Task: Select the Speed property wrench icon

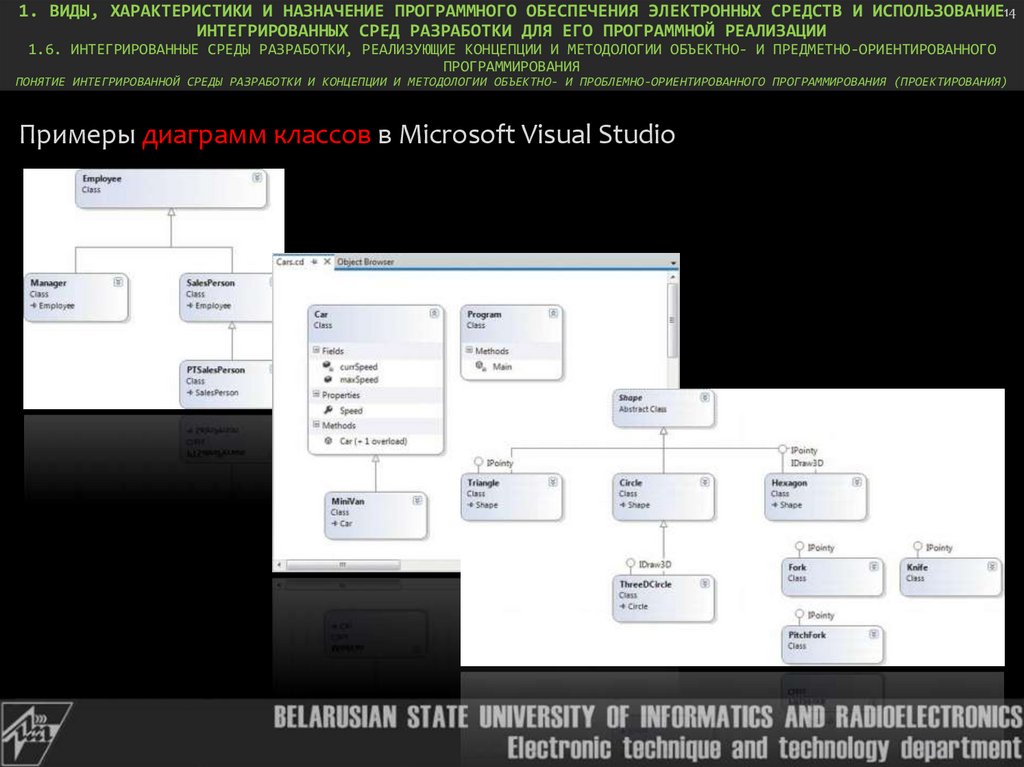Action: pos(328,410)
